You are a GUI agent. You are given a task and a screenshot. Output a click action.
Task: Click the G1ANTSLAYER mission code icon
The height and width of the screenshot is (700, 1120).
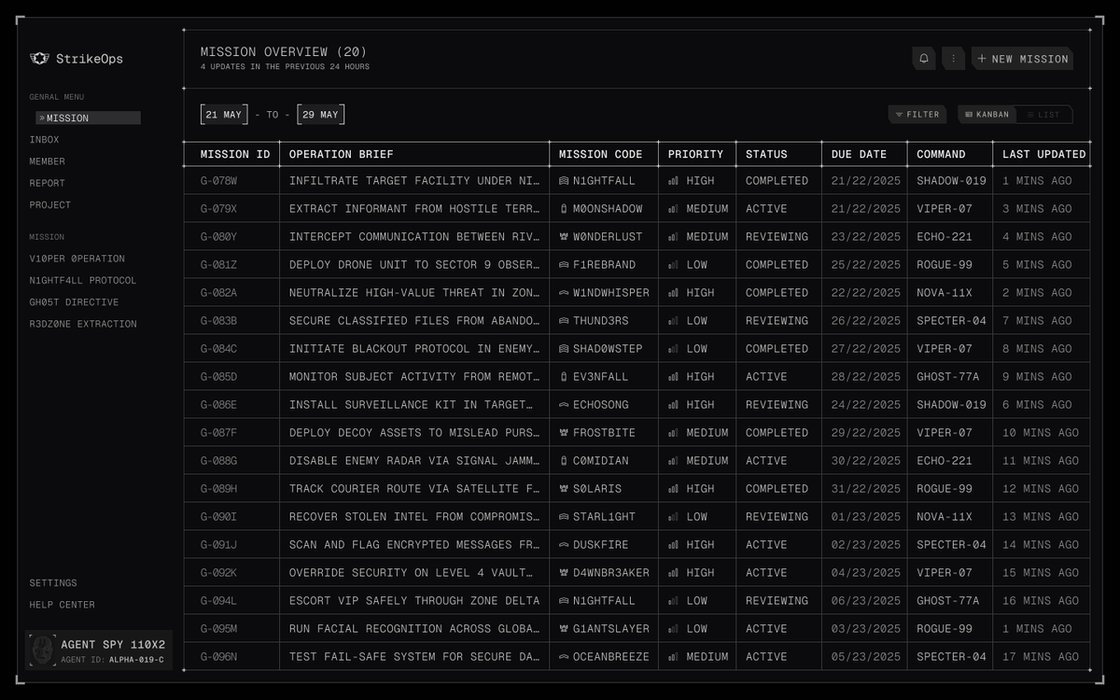pos(564,629)
